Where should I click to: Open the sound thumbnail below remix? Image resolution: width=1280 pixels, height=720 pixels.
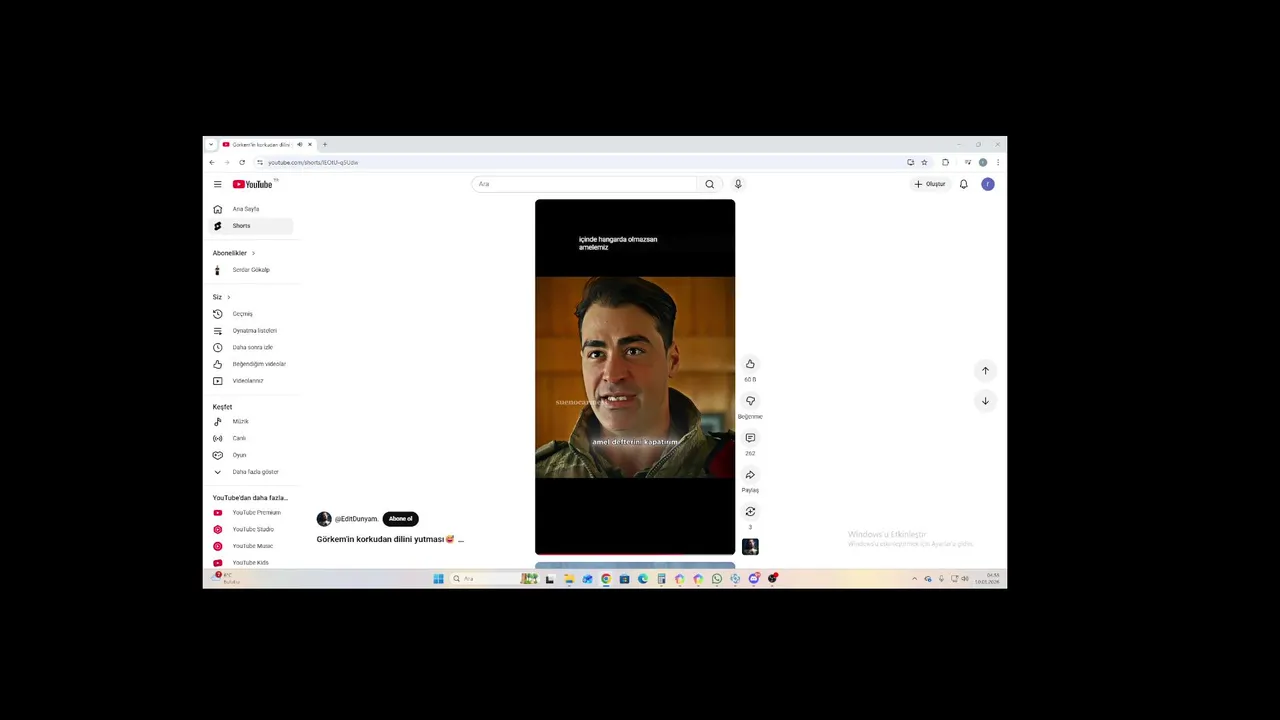coord(750,546)
